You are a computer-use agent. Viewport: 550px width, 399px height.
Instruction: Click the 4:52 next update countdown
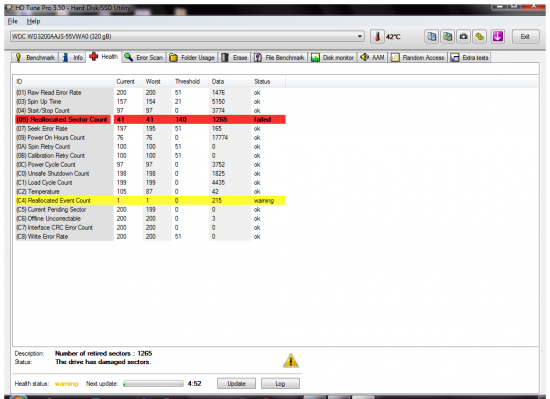click(194, 384)
